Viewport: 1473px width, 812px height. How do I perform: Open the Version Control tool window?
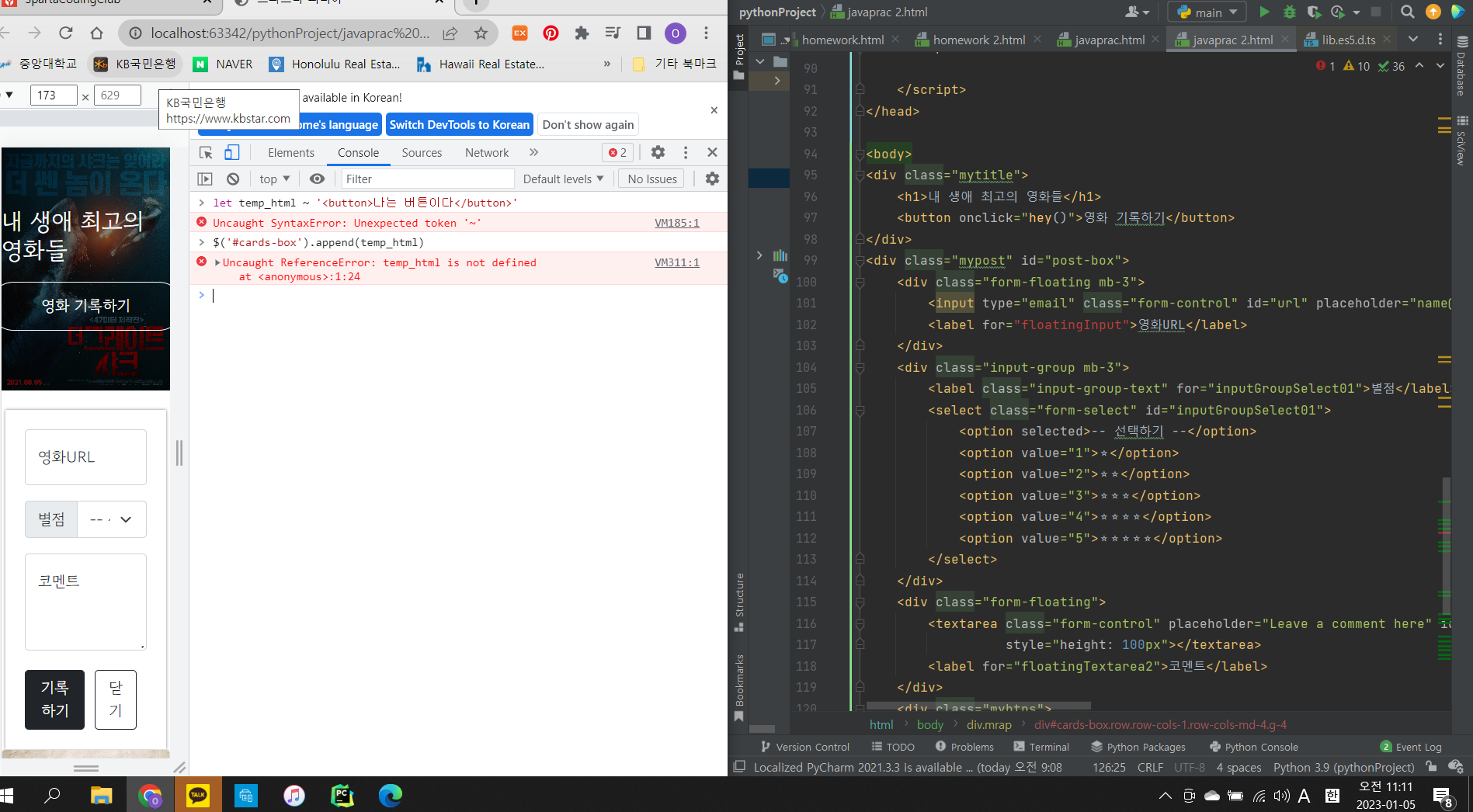pyautogui.click(x=805, y=747)
